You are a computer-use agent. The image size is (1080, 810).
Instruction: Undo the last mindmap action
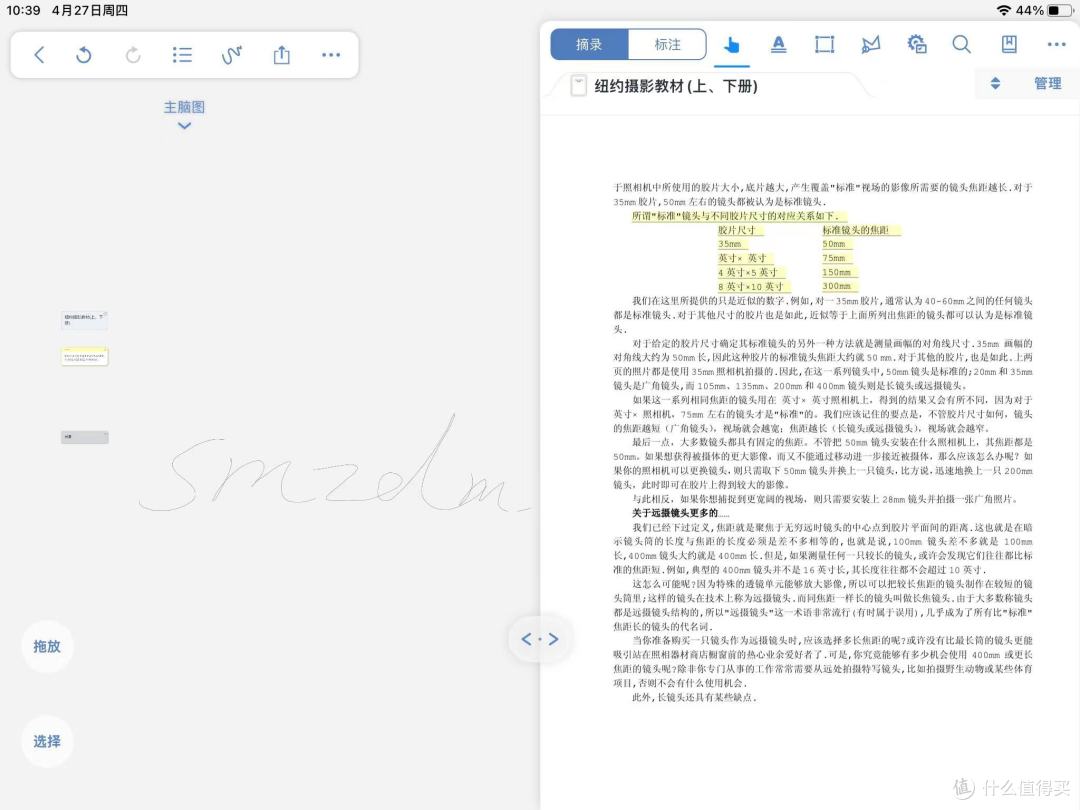(84, 55)
